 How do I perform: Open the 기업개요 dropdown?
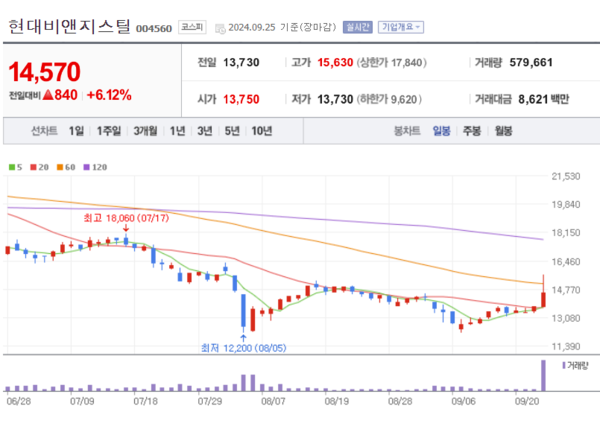point(401,27)
